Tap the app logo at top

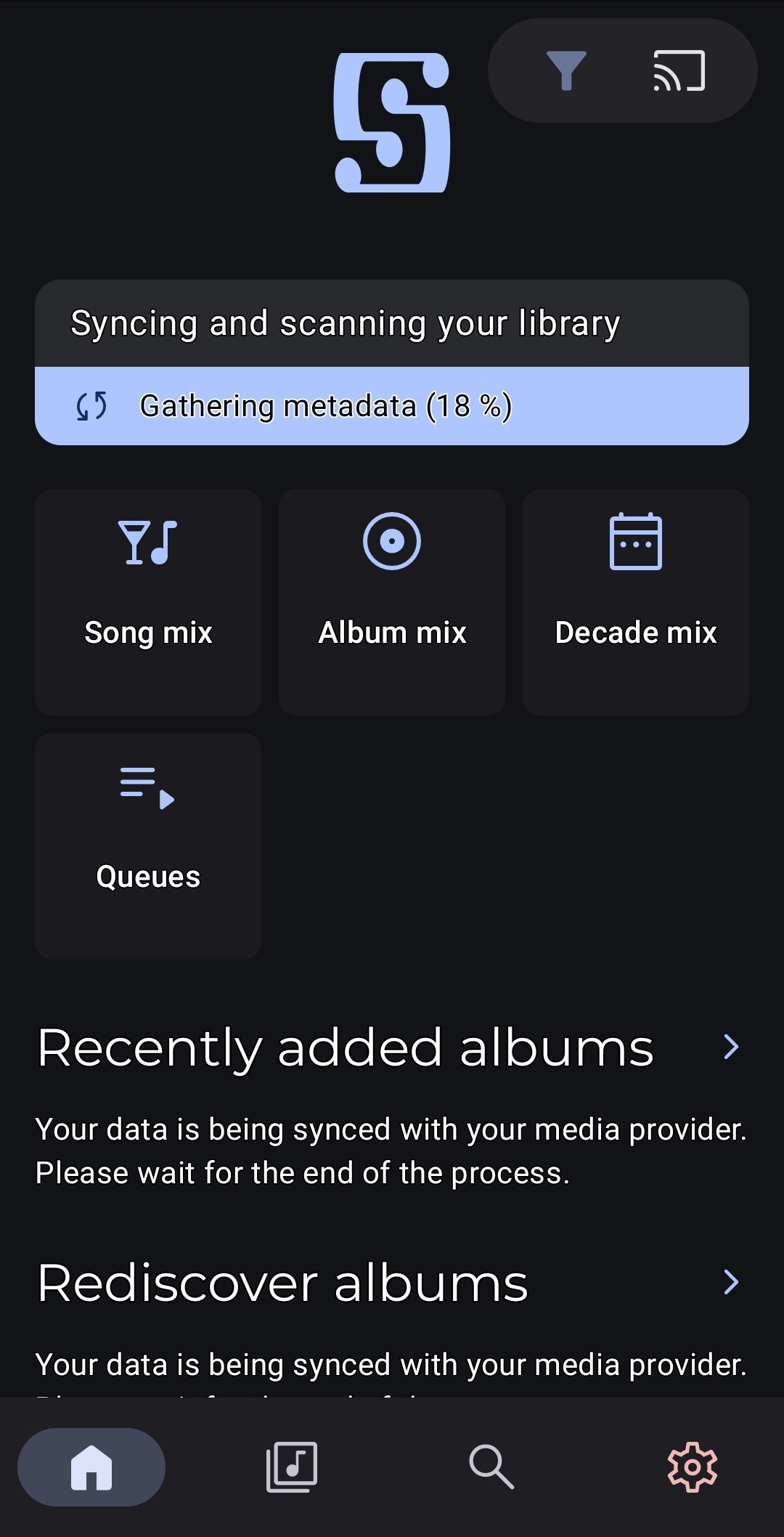(x=392, y=123)
